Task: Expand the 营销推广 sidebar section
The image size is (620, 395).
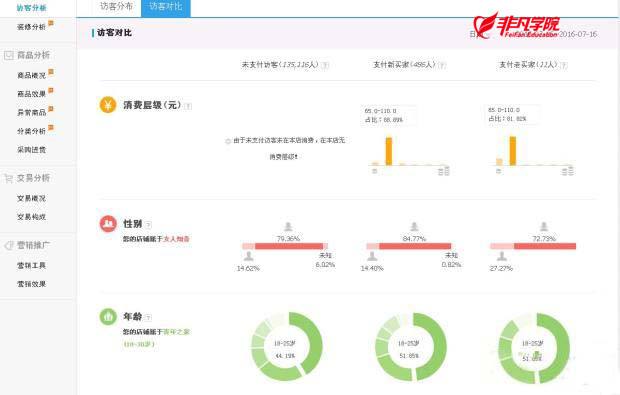Action: (x=33, y=246)
